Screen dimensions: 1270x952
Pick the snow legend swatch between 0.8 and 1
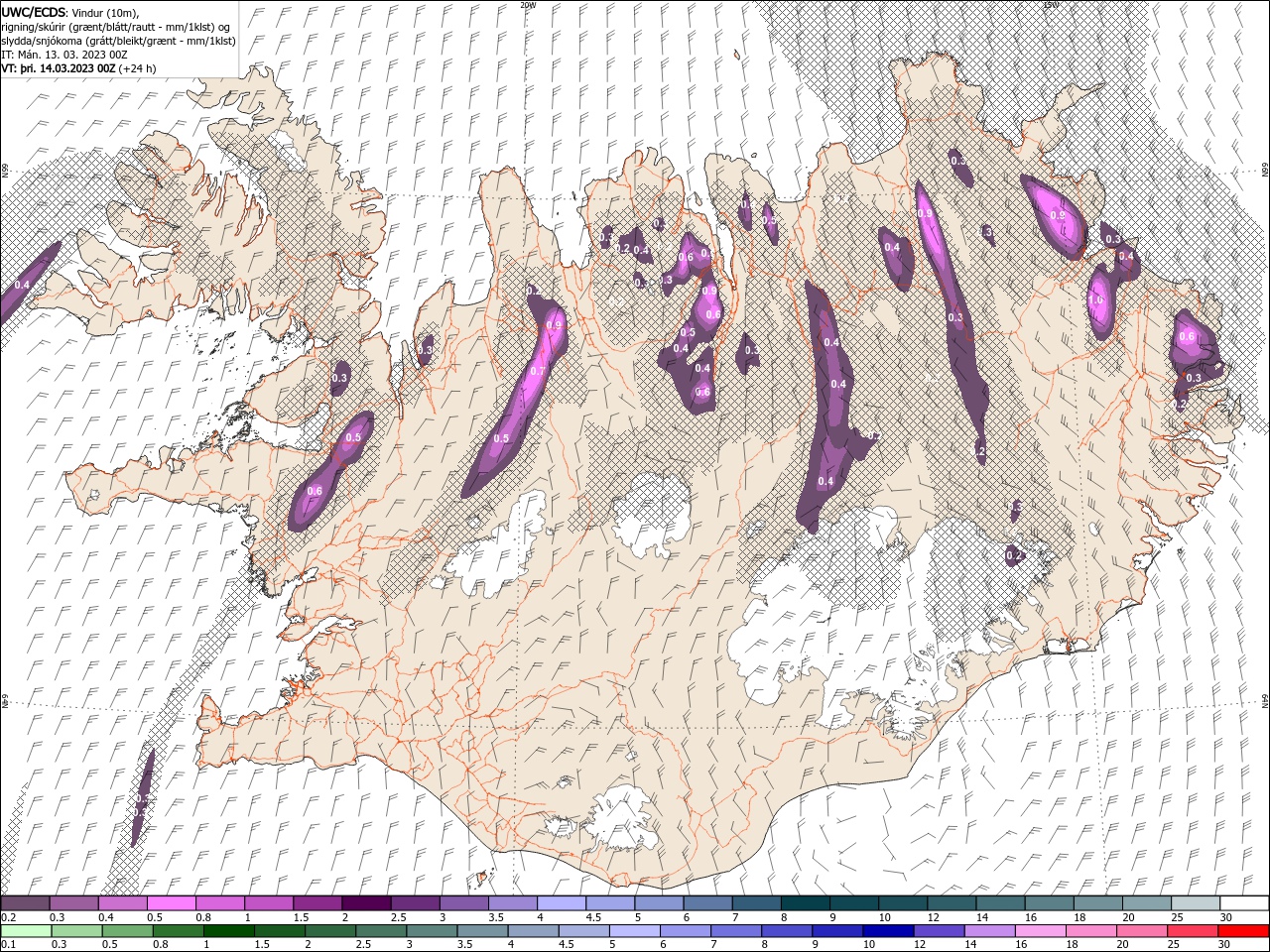point(220,903)
